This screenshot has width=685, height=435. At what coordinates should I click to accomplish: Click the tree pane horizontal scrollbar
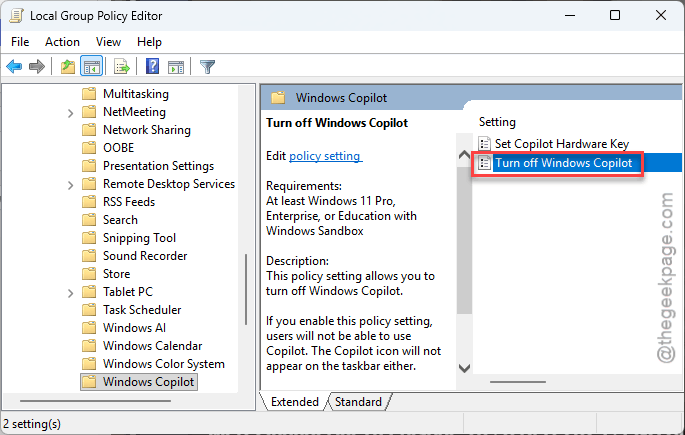pyautogui.click(x=95, y=400)
